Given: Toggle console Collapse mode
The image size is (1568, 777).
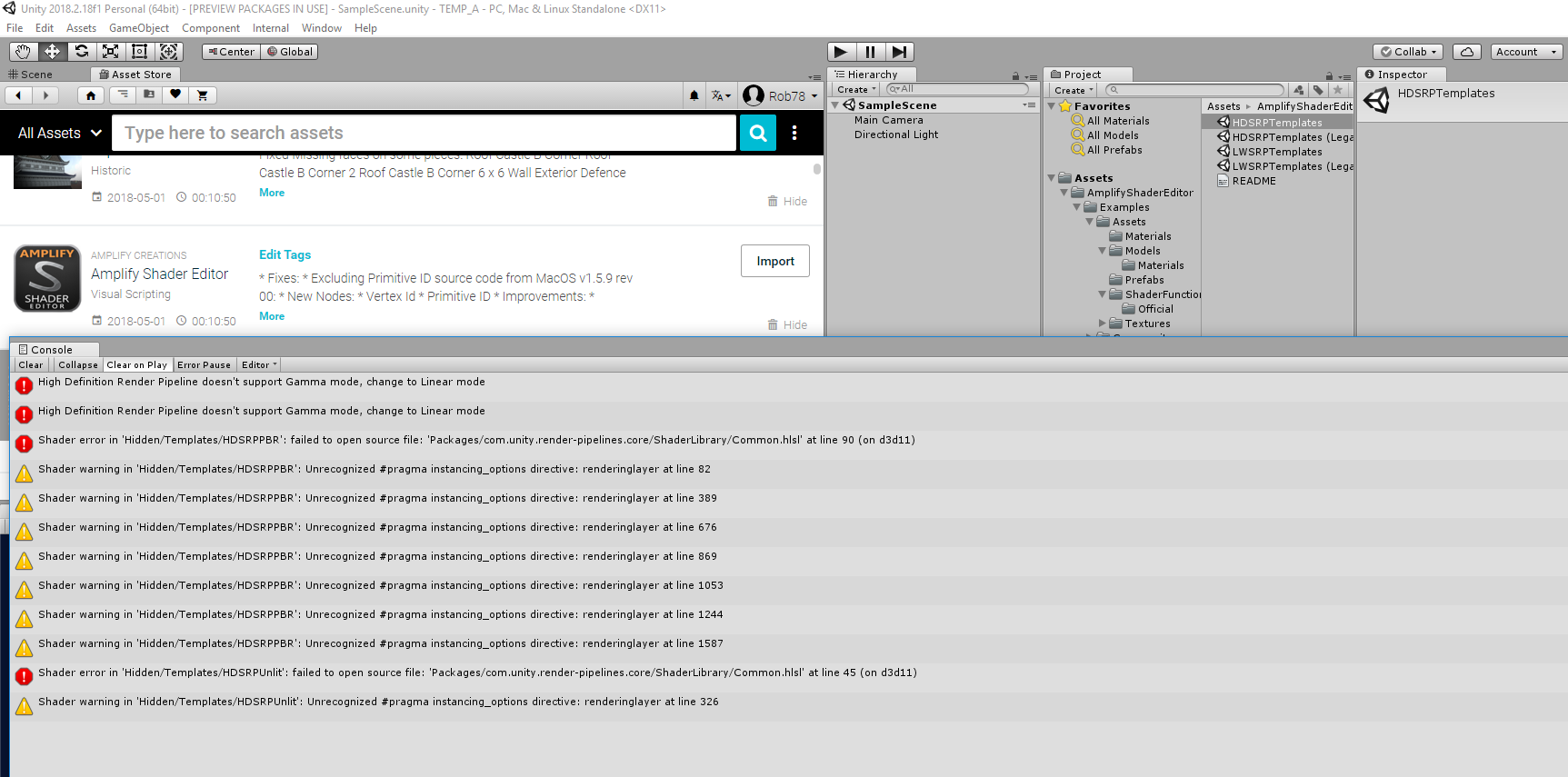Looking at the screenshot, I should pyautogui.click(x=78, y=365).
